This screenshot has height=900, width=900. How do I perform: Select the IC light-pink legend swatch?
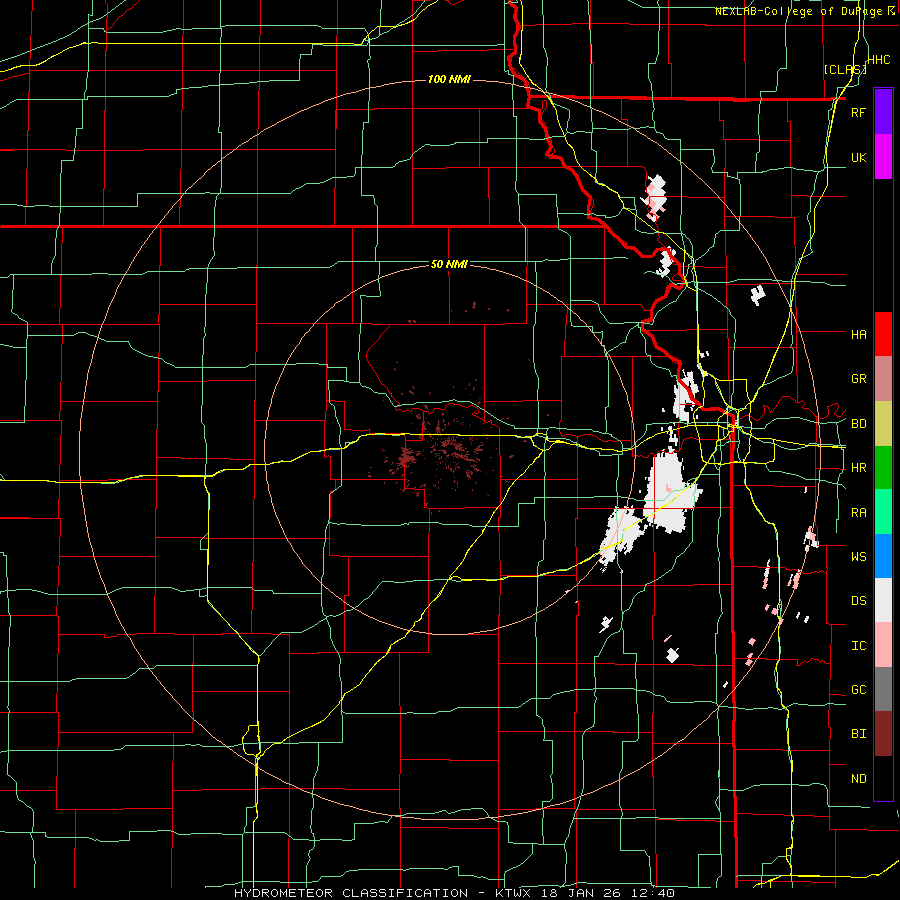tap(883, 645)
